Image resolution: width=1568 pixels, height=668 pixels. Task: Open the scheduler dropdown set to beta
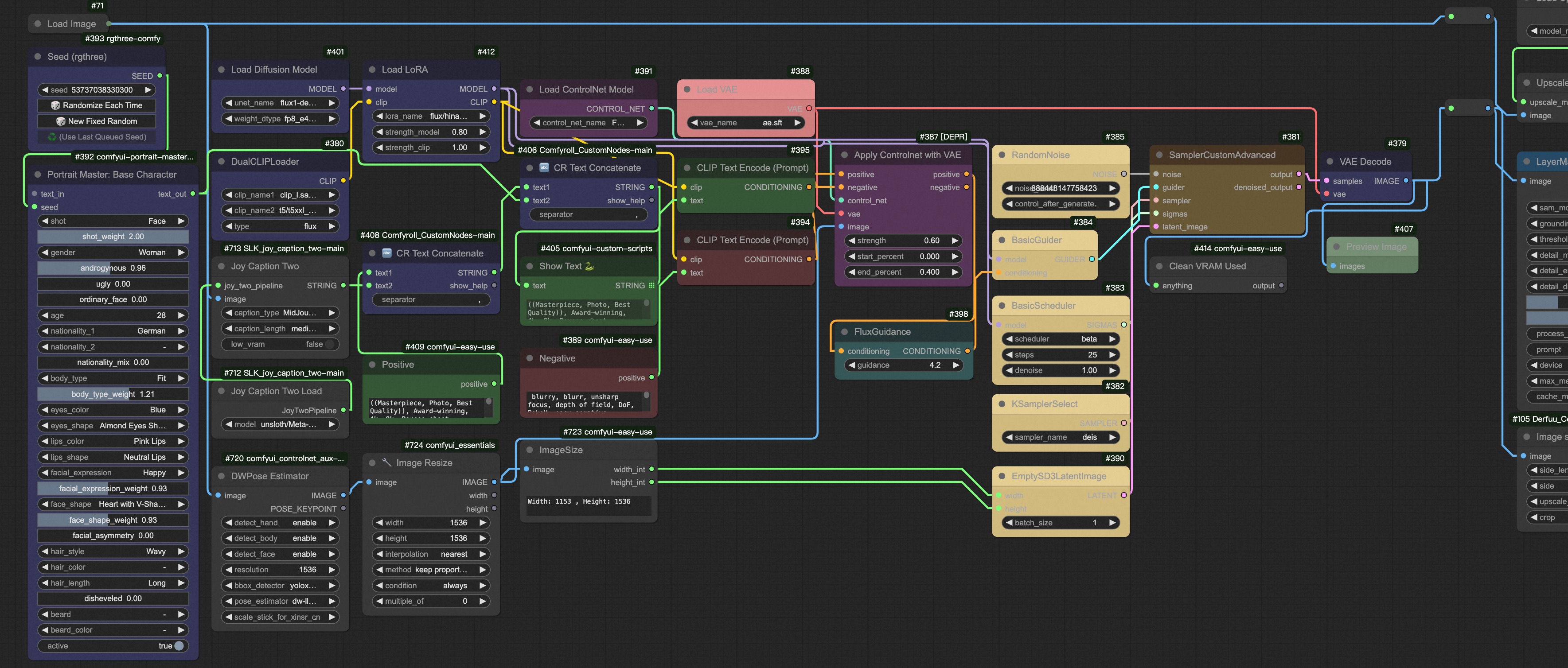1061,339
